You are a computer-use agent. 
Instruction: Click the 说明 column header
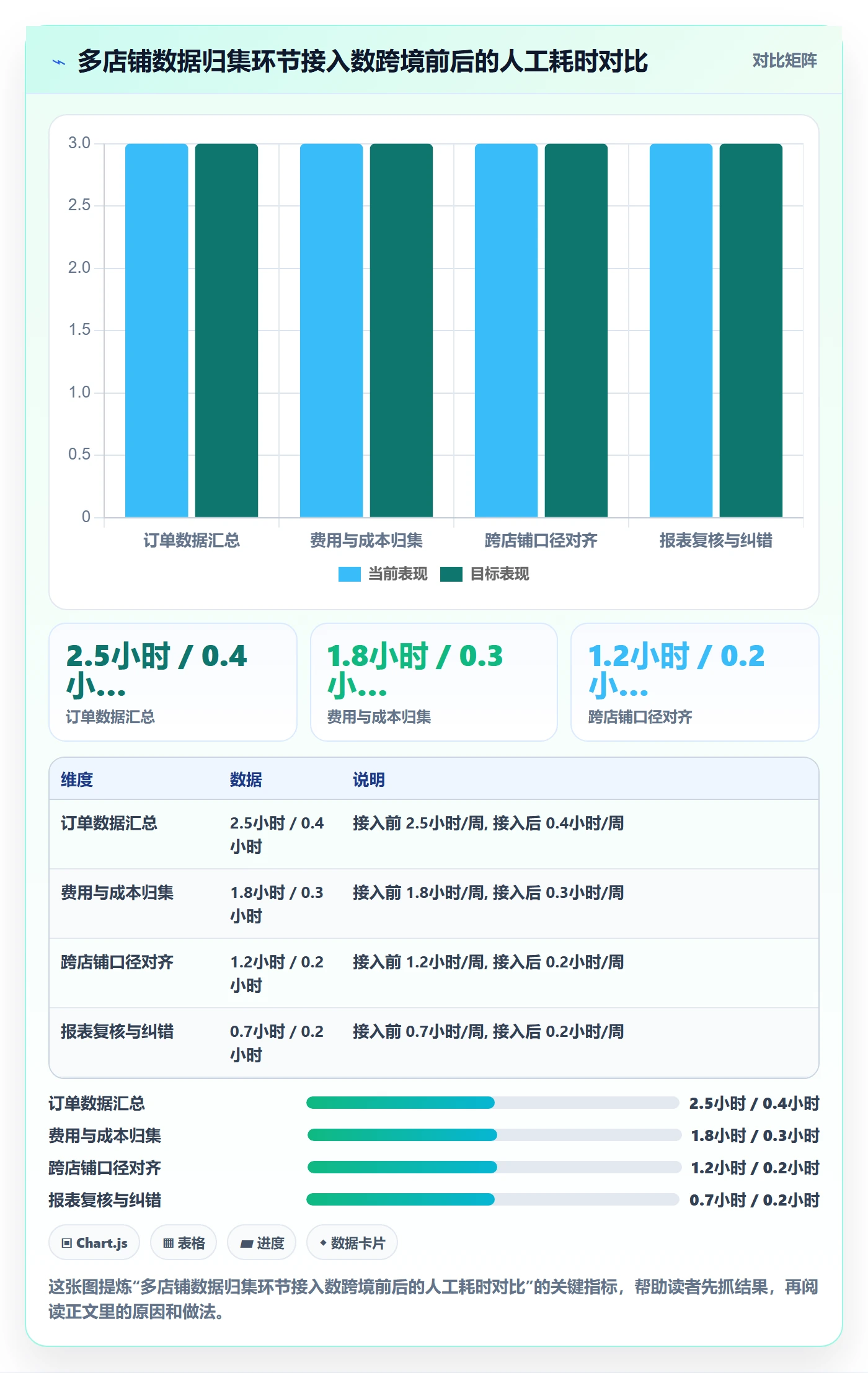tap(369, 780)
